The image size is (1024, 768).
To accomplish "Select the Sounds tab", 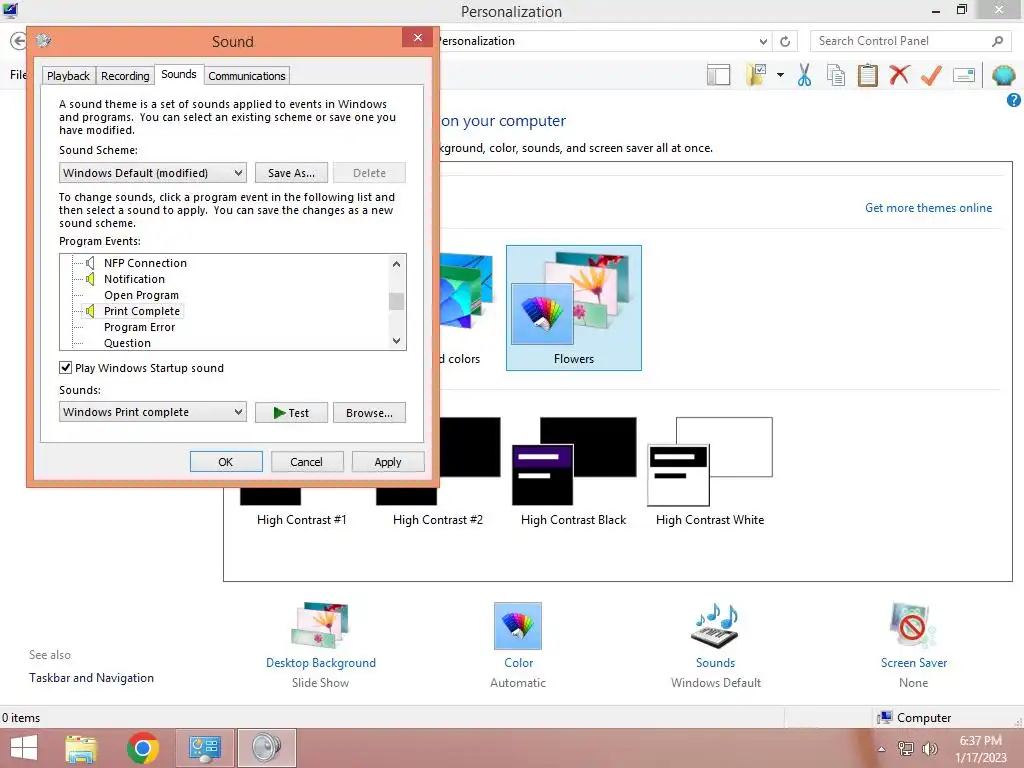I will tap(179, 74).
